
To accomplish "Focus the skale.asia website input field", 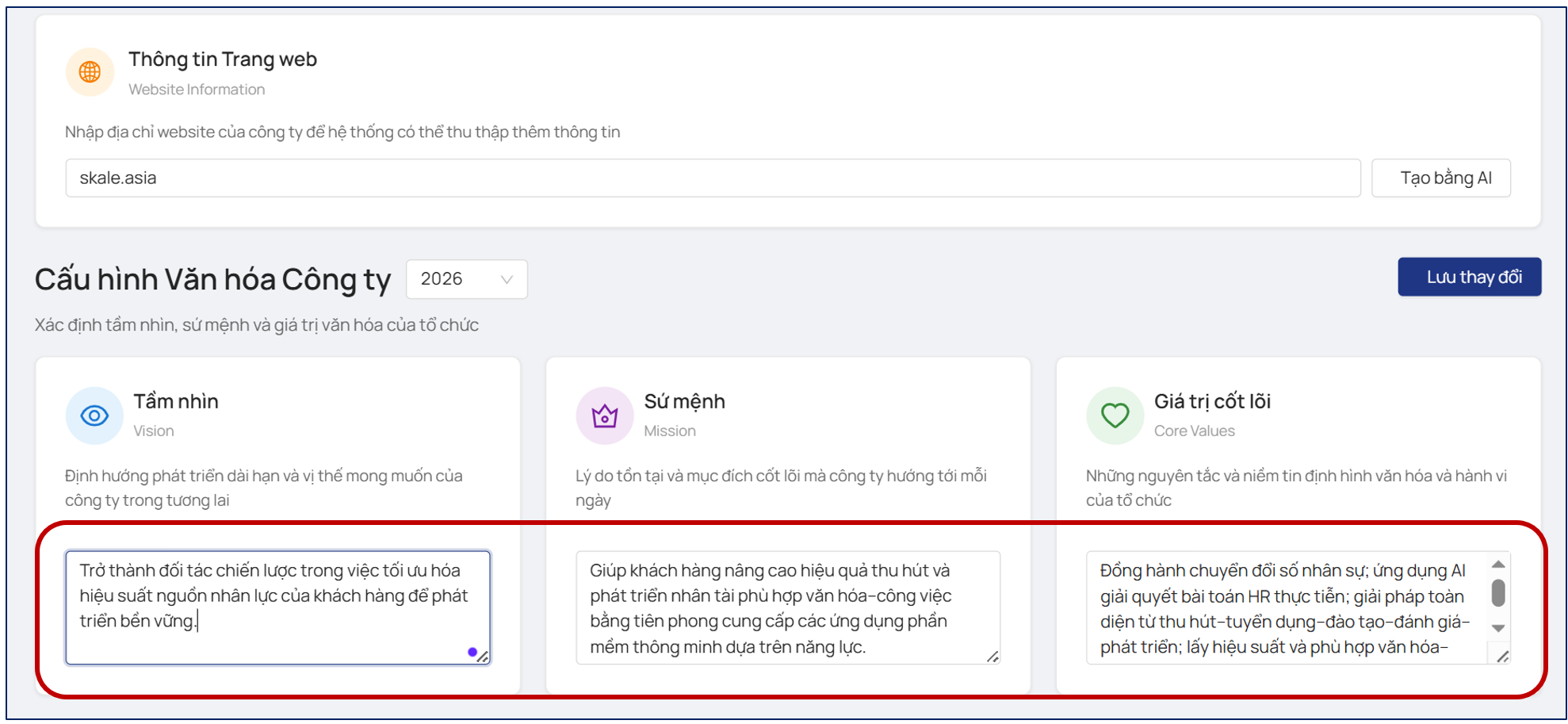I will point(713,178).
